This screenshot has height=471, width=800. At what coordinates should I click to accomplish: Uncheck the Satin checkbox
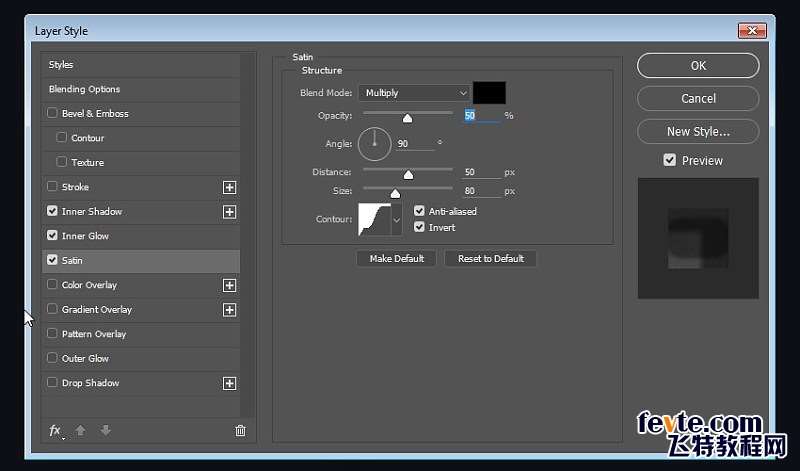(52, 260)
